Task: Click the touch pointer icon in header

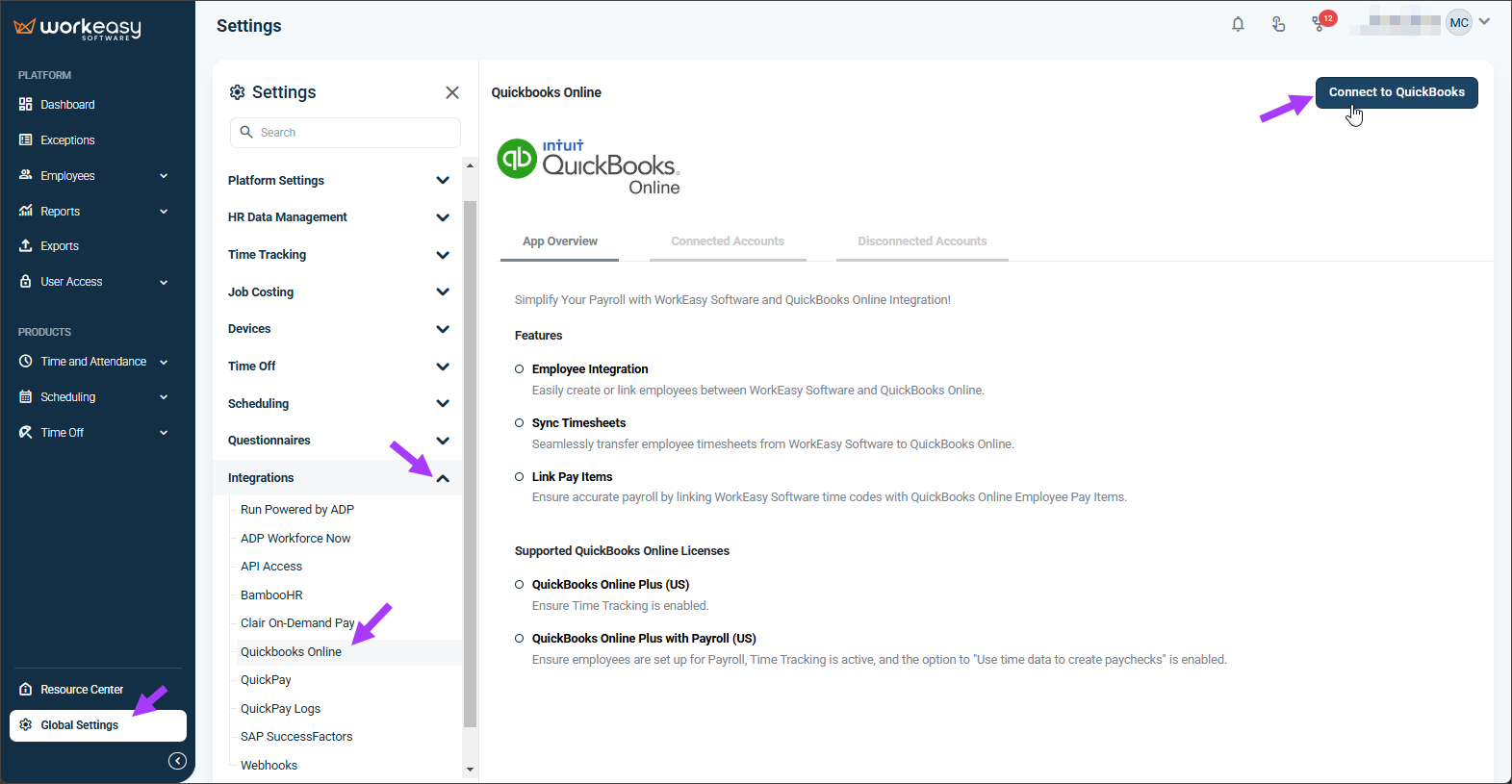Action: pos(1278,24)
